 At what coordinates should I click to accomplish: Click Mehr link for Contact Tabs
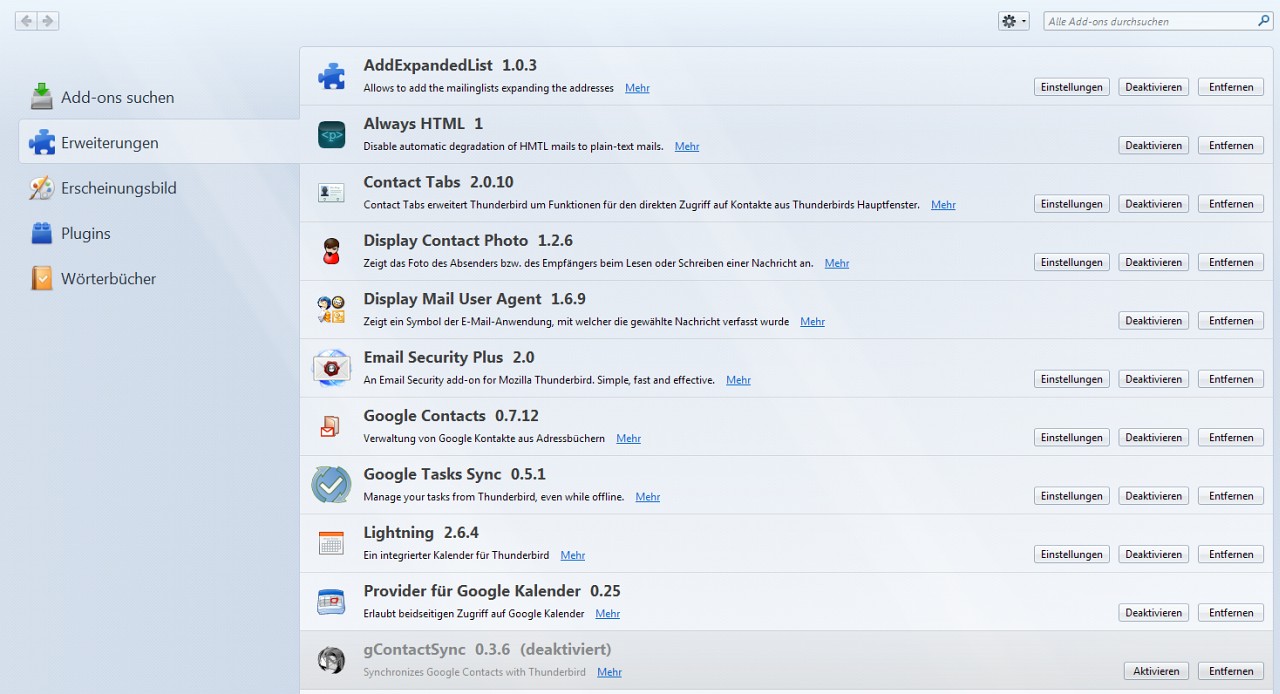point(943,205)
